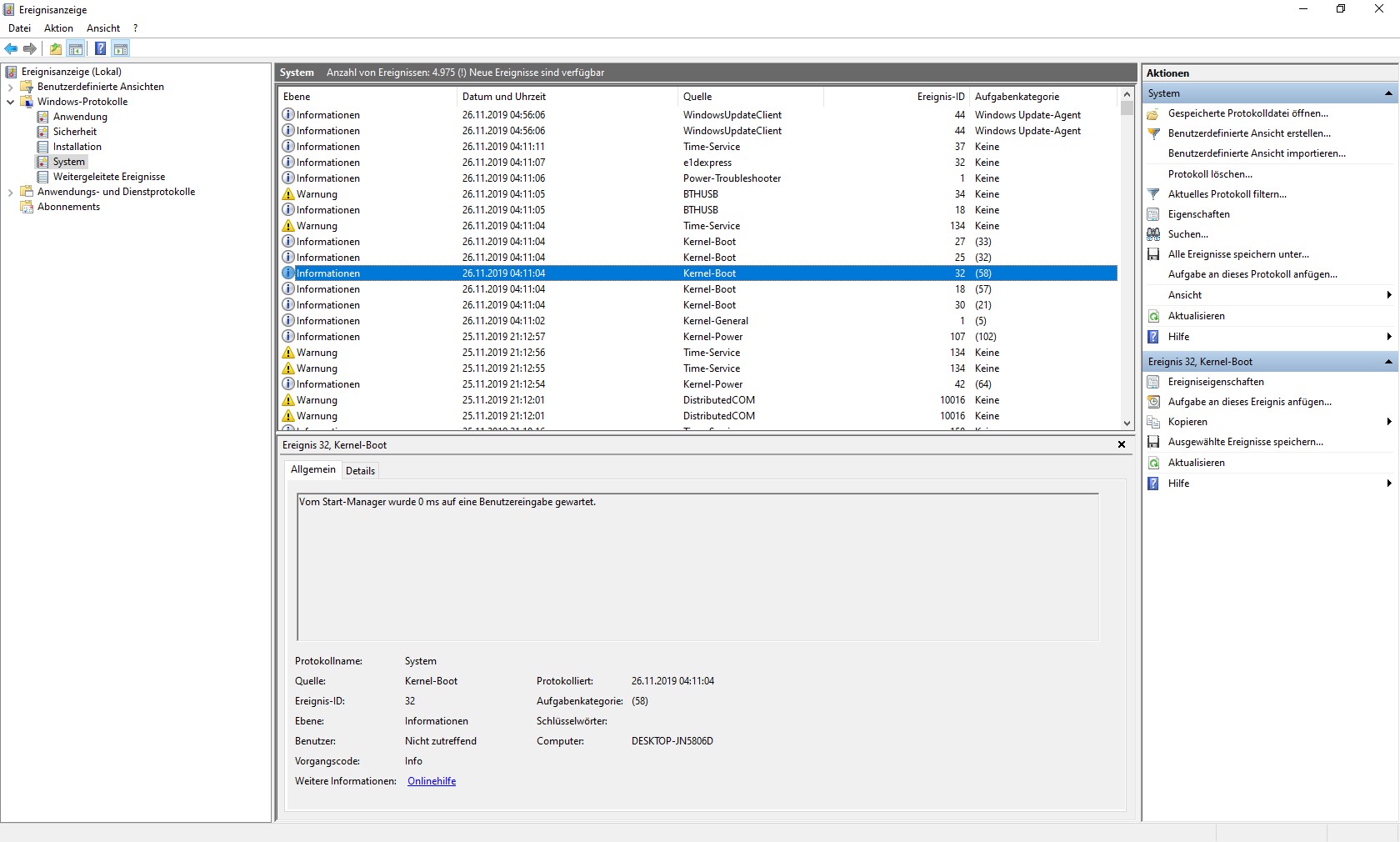
Task: Select the Kernel-Power event with ID 107
Action: coord(698,337)
